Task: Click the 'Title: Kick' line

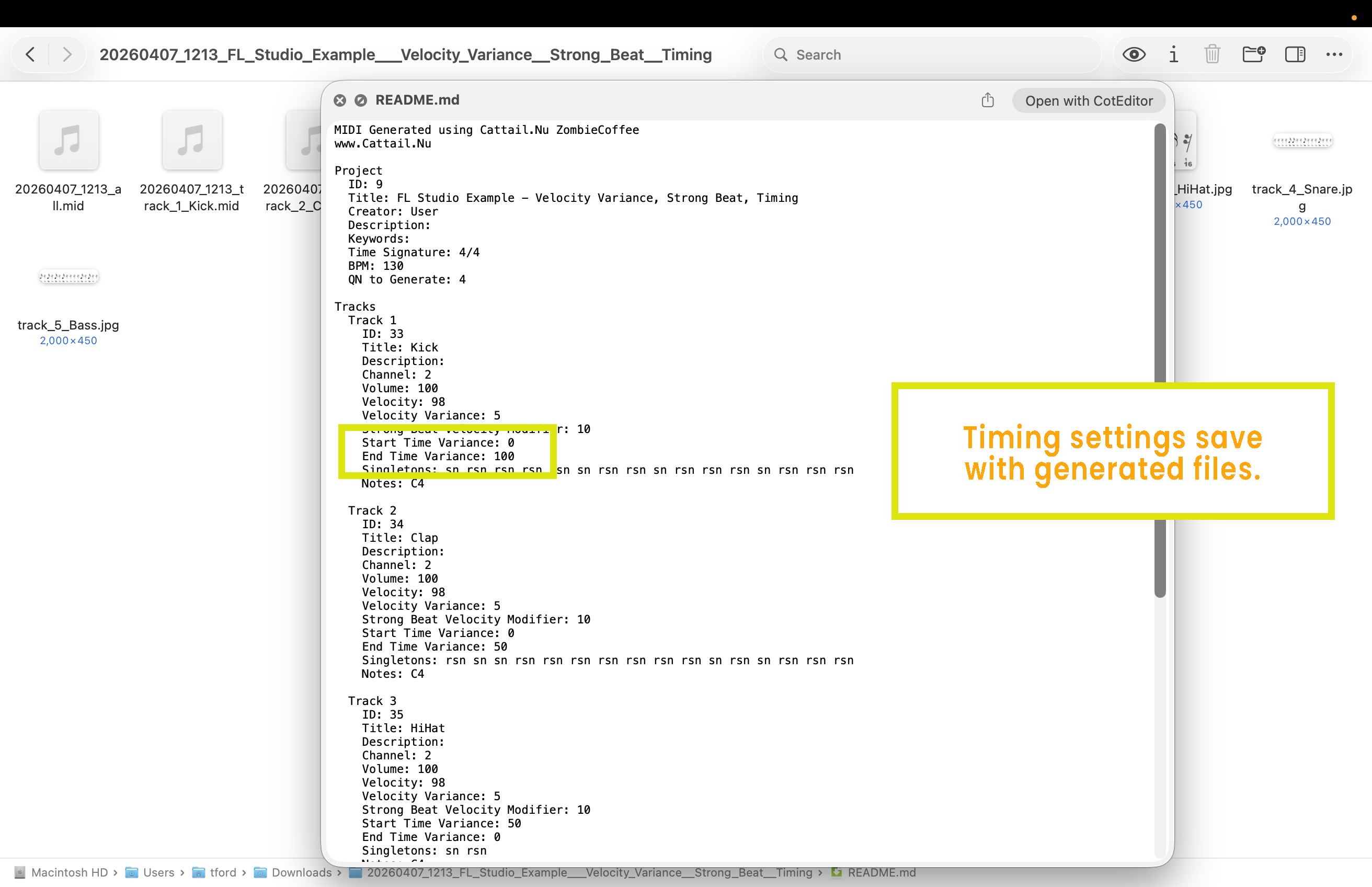Action: (399, 347)
